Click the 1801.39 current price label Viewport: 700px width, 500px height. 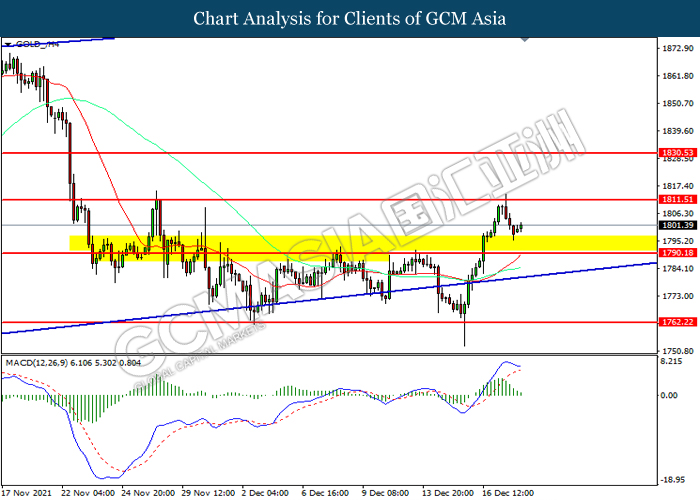pyautogui.click(x=678, y=225)
